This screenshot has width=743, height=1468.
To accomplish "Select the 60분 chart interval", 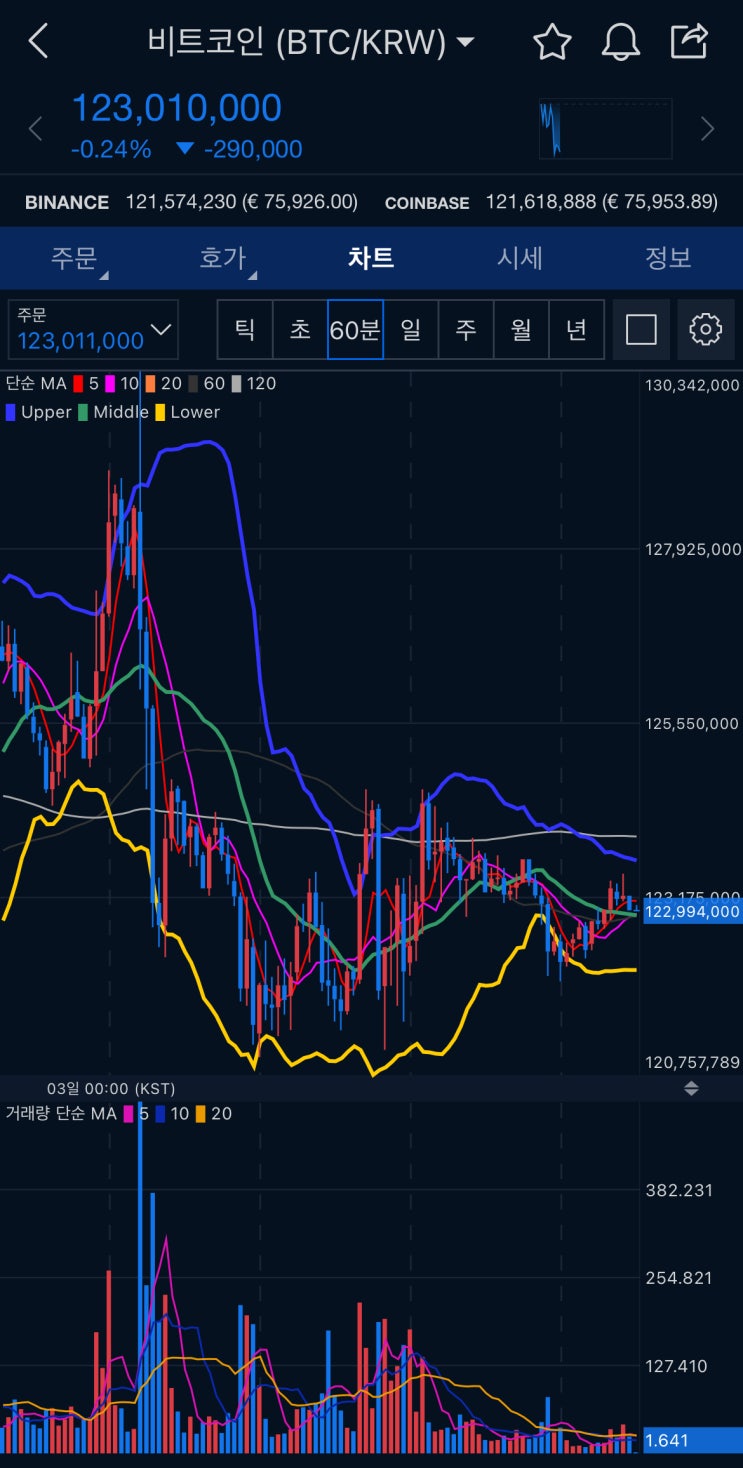I will click(355, 329).
